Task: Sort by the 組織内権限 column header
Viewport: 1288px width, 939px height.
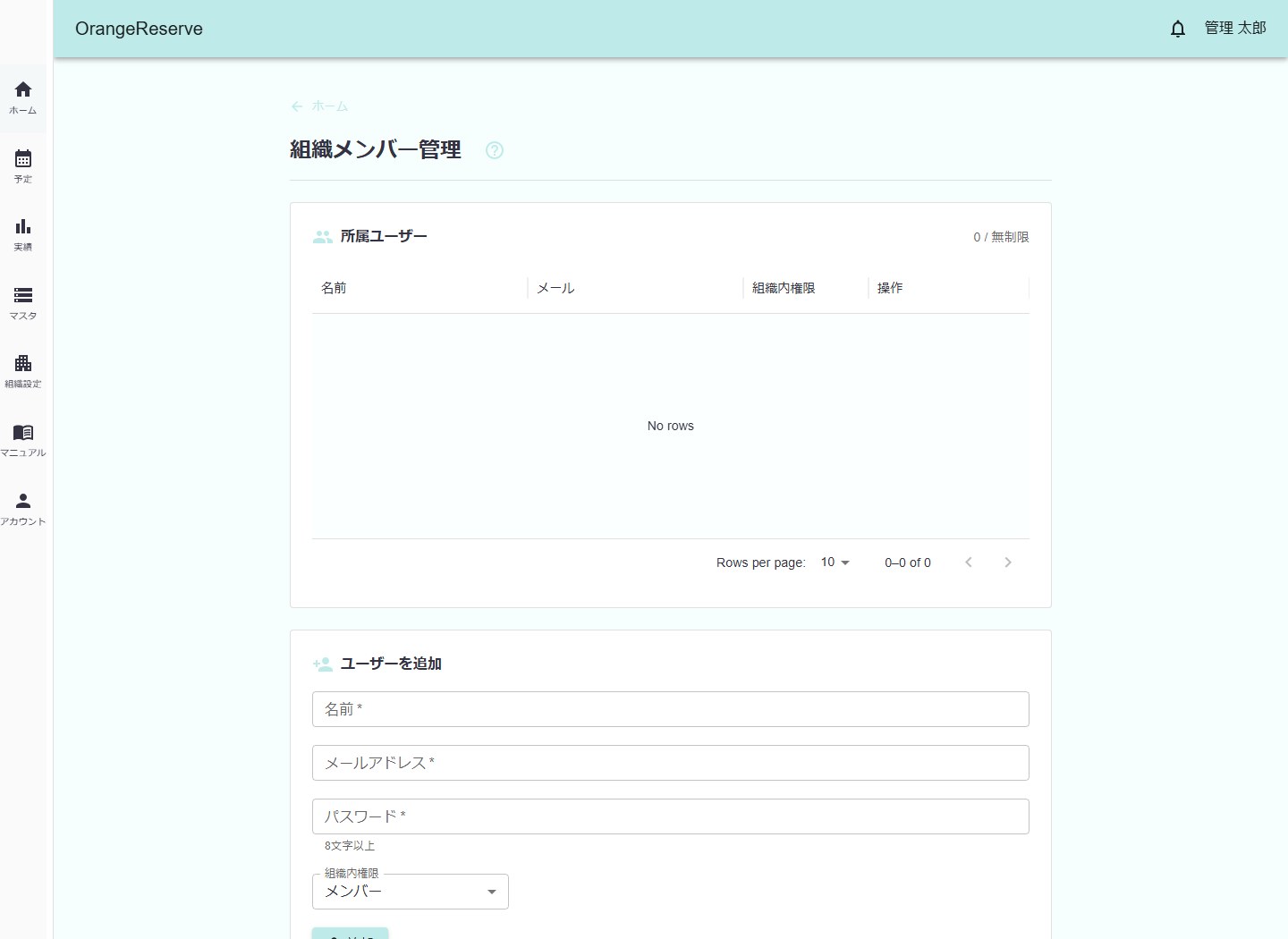Action: 806,288
